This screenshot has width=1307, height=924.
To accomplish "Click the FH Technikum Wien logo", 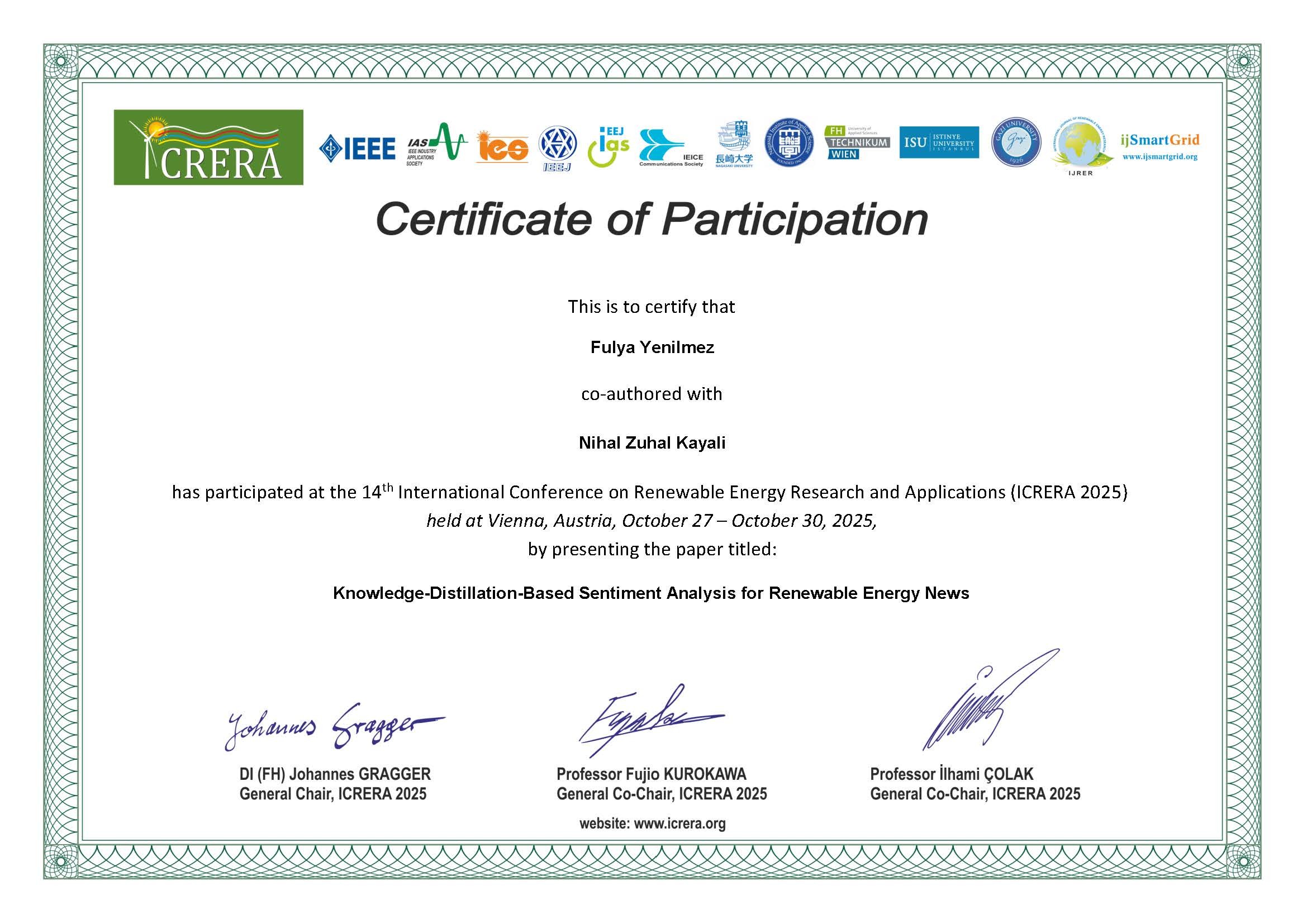I will pyautogui.click(x=856, y=143).
